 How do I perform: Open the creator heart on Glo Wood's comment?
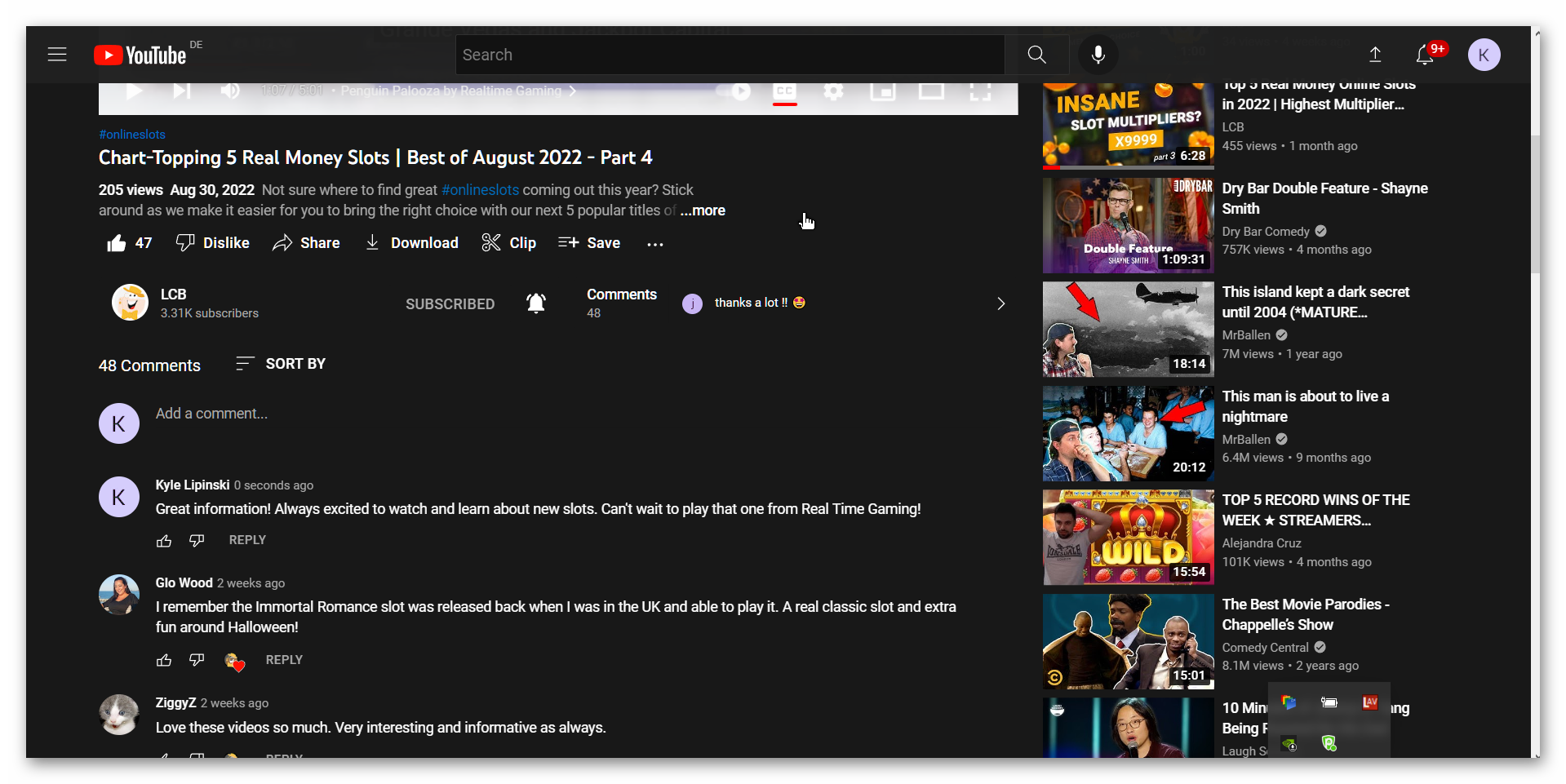tap(234, 662)
